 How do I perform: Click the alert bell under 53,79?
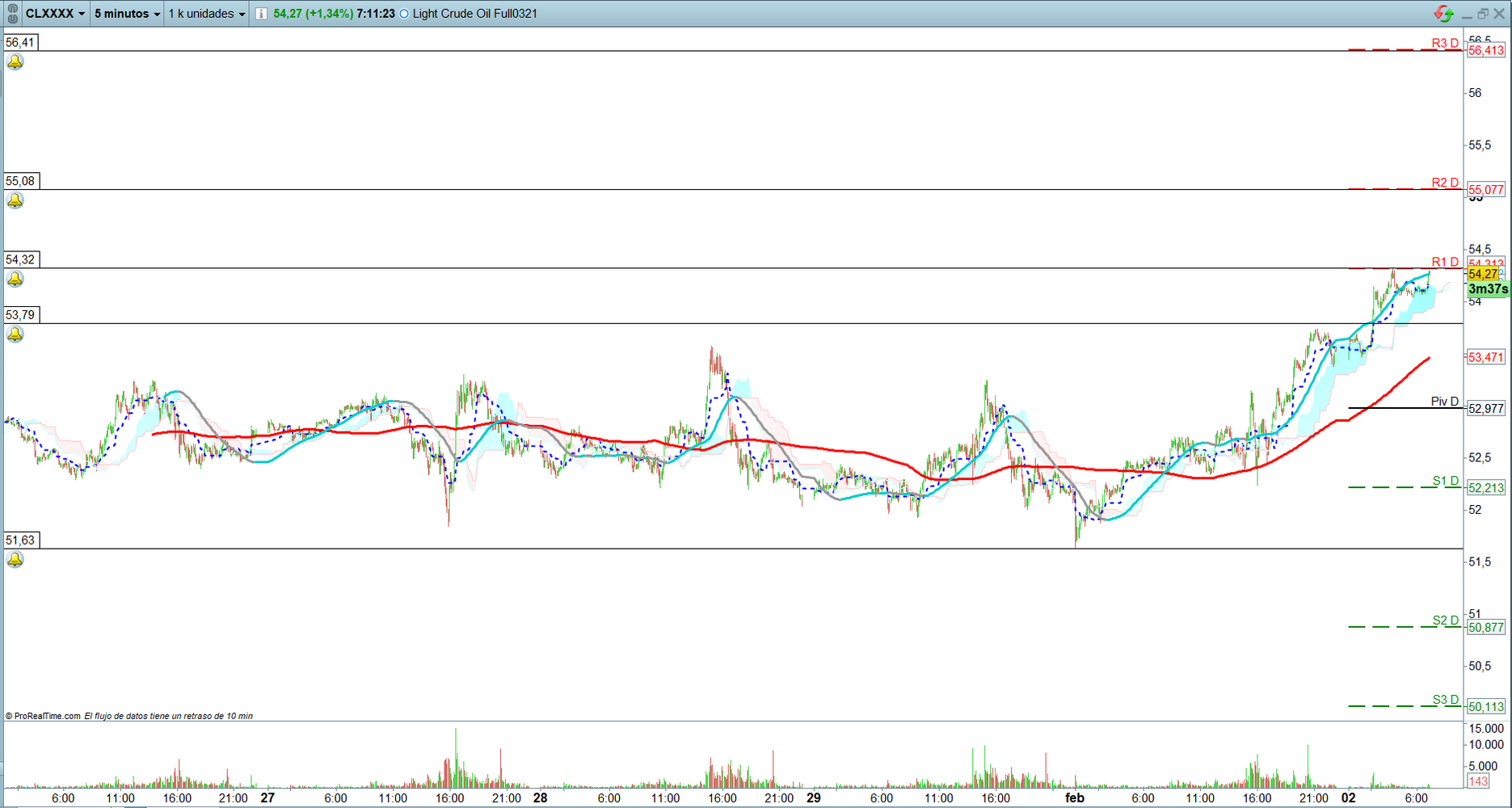click(15, 335)
